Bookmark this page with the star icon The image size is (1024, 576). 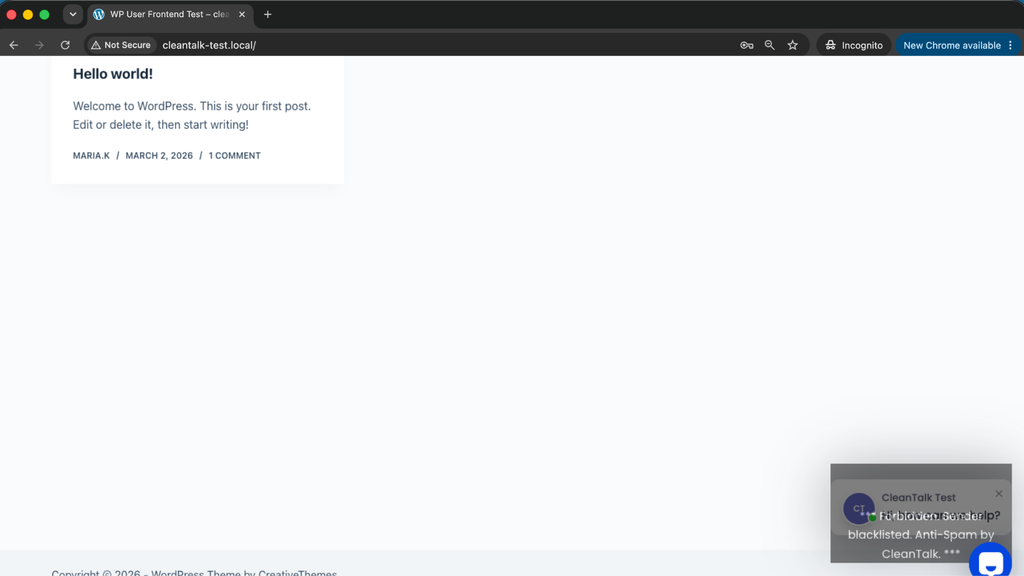[793, 45]
